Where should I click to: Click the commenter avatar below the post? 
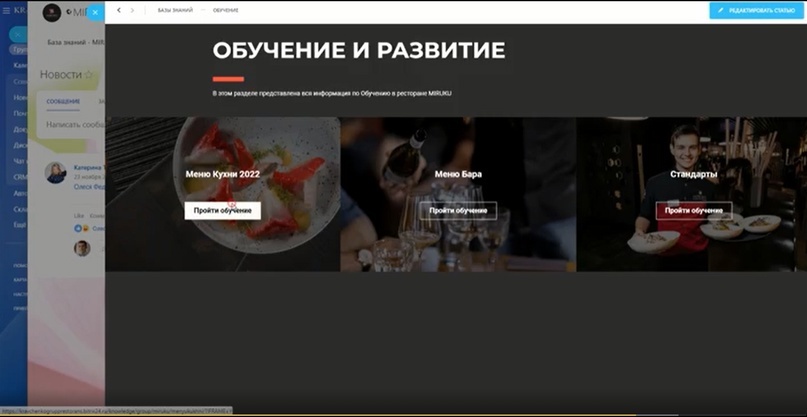tap(82, 248)
